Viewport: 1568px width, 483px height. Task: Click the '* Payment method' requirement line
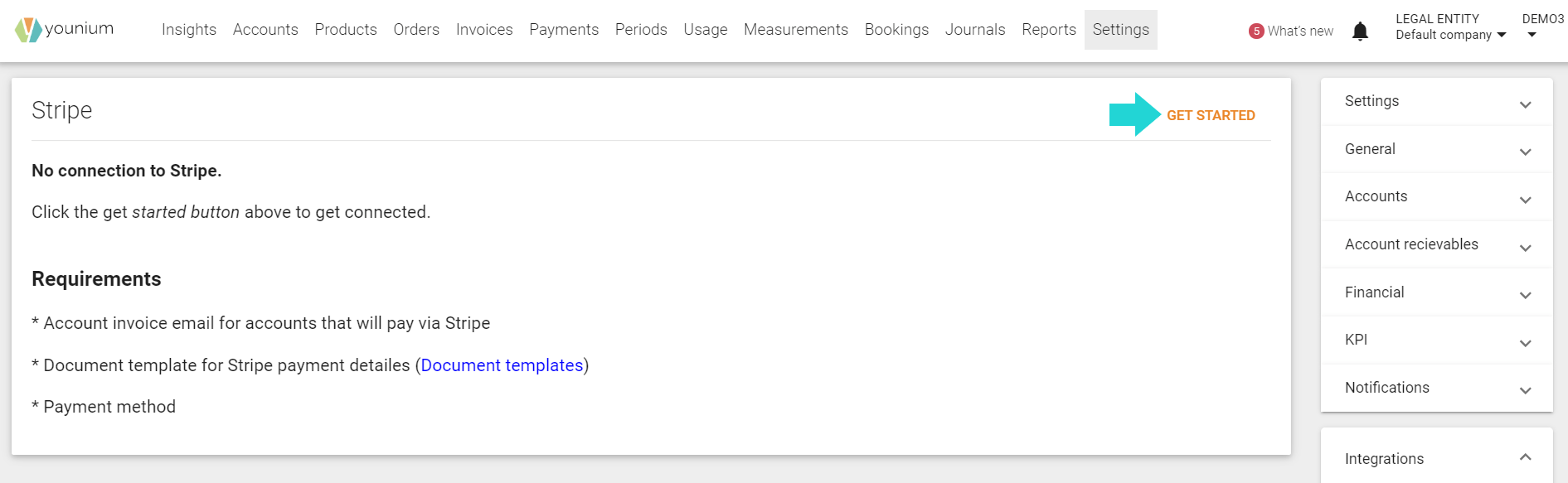[x=104, y=407]
